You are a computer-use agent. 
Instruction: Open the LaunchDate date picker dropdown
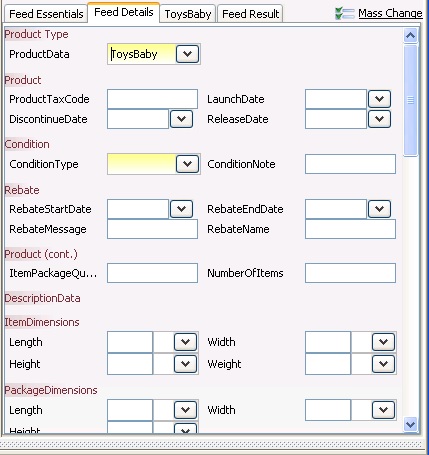pos(379,99)
